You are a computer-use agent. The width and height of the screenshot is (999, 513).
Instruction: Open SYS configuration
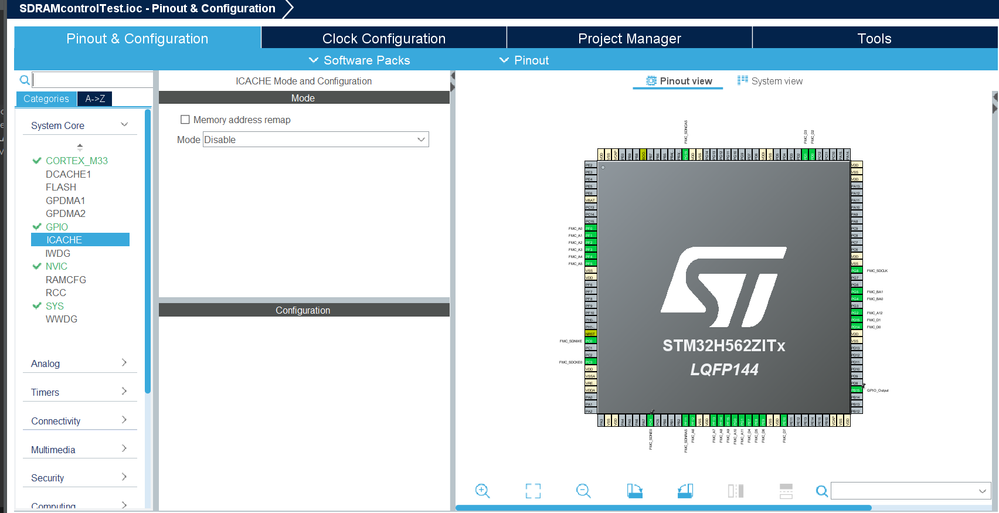54,306
